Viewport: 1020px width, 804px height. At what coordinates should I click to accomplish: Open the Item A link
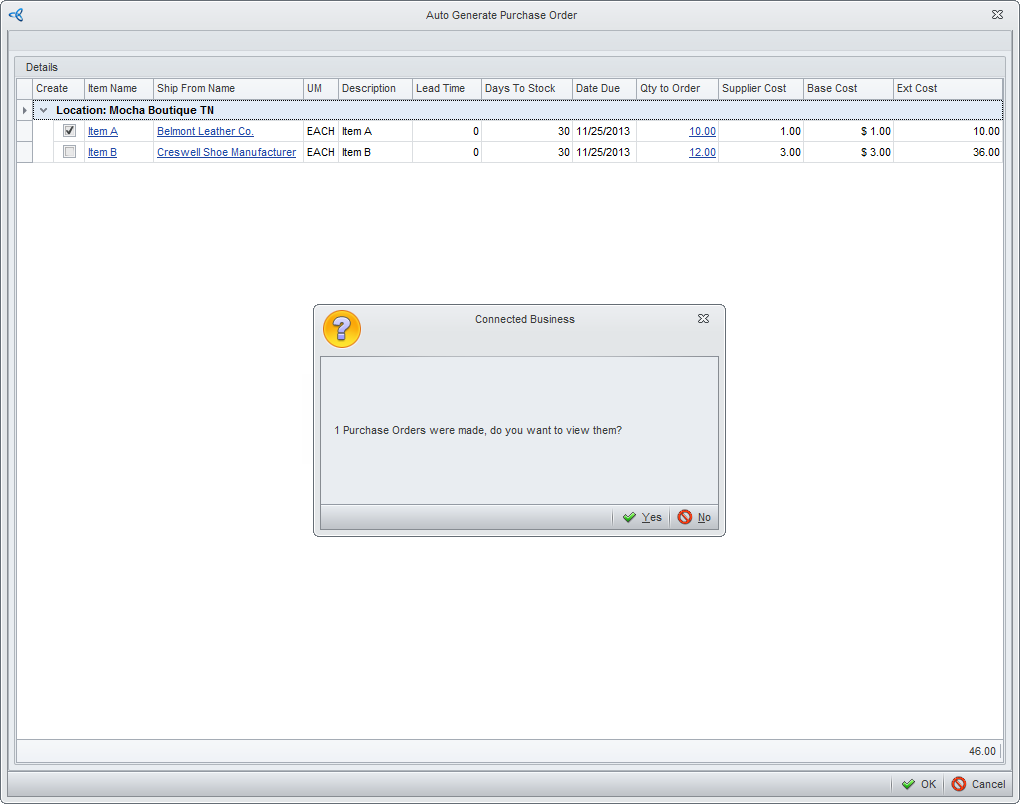click(103, 131)
